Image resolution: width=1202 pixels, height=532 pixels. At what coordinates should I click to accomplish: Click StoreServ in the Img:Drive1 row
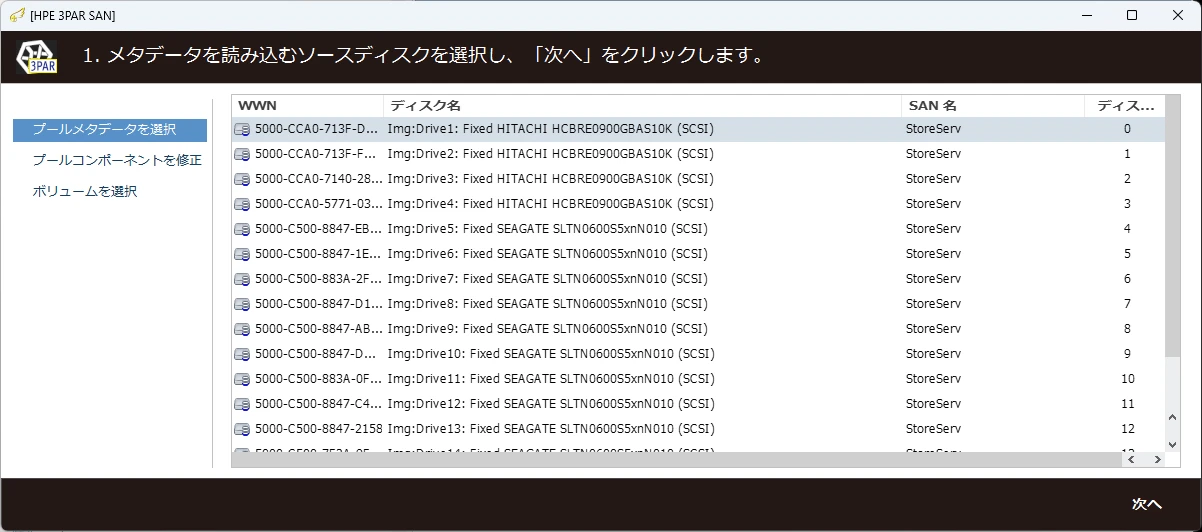[x=933, y=129]
